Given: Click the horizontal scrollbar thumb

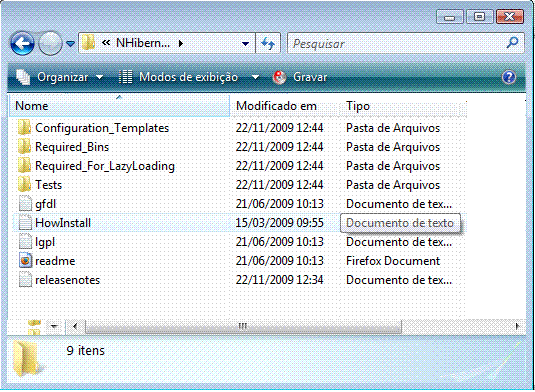Looking at the screenshot, I should [243, 326].
